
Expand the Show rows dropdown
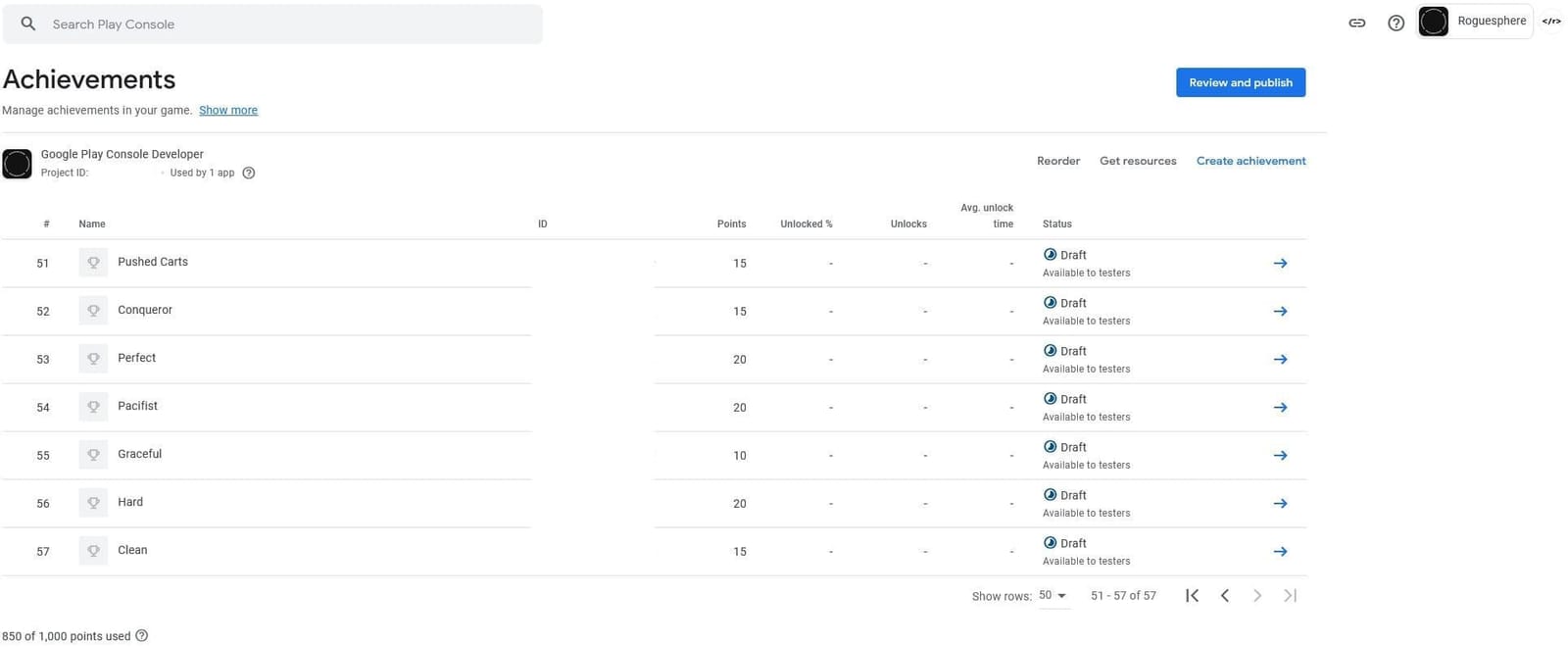tap(1053, 595)
